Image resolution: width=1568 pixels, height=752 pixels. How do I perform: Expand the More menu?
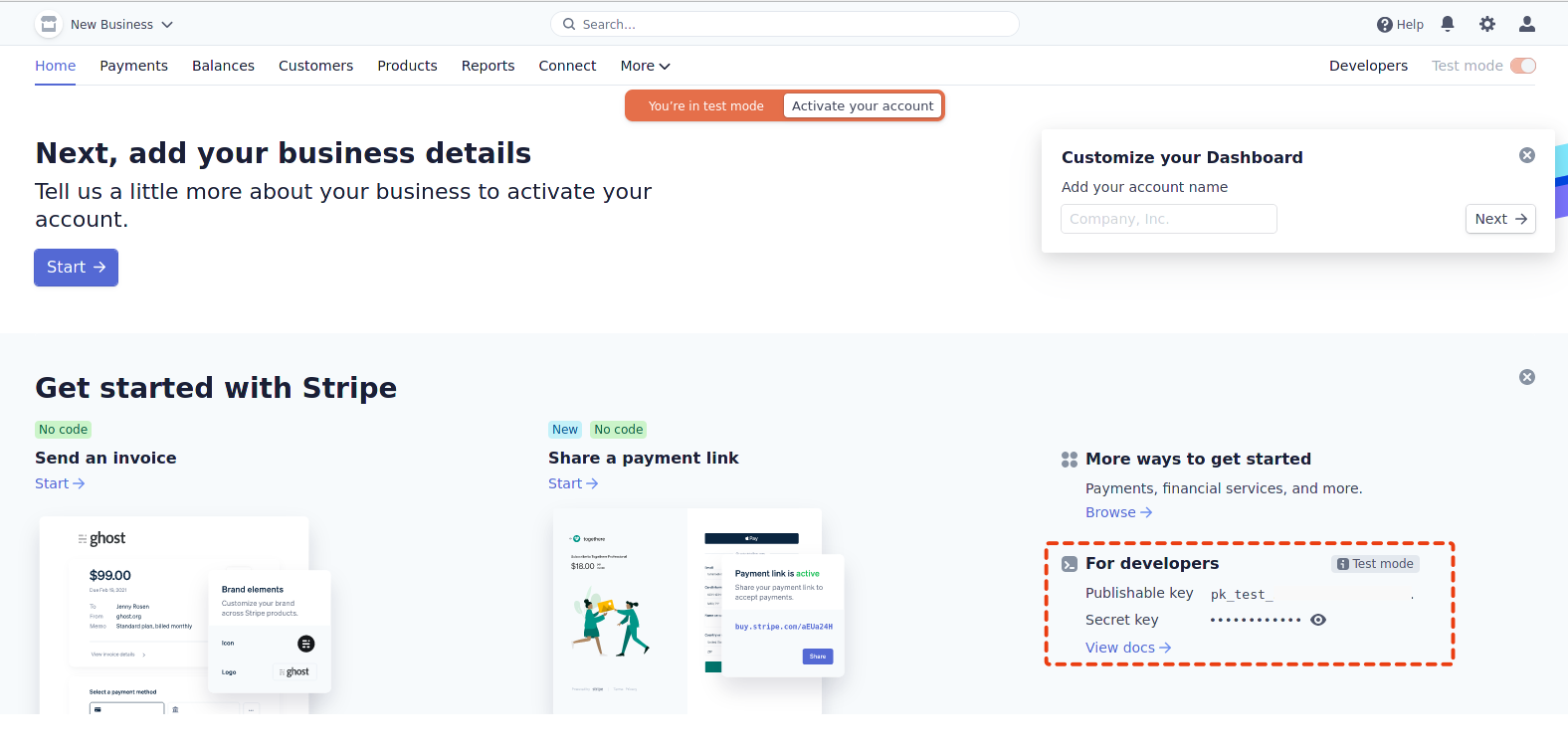click(645, 66)
